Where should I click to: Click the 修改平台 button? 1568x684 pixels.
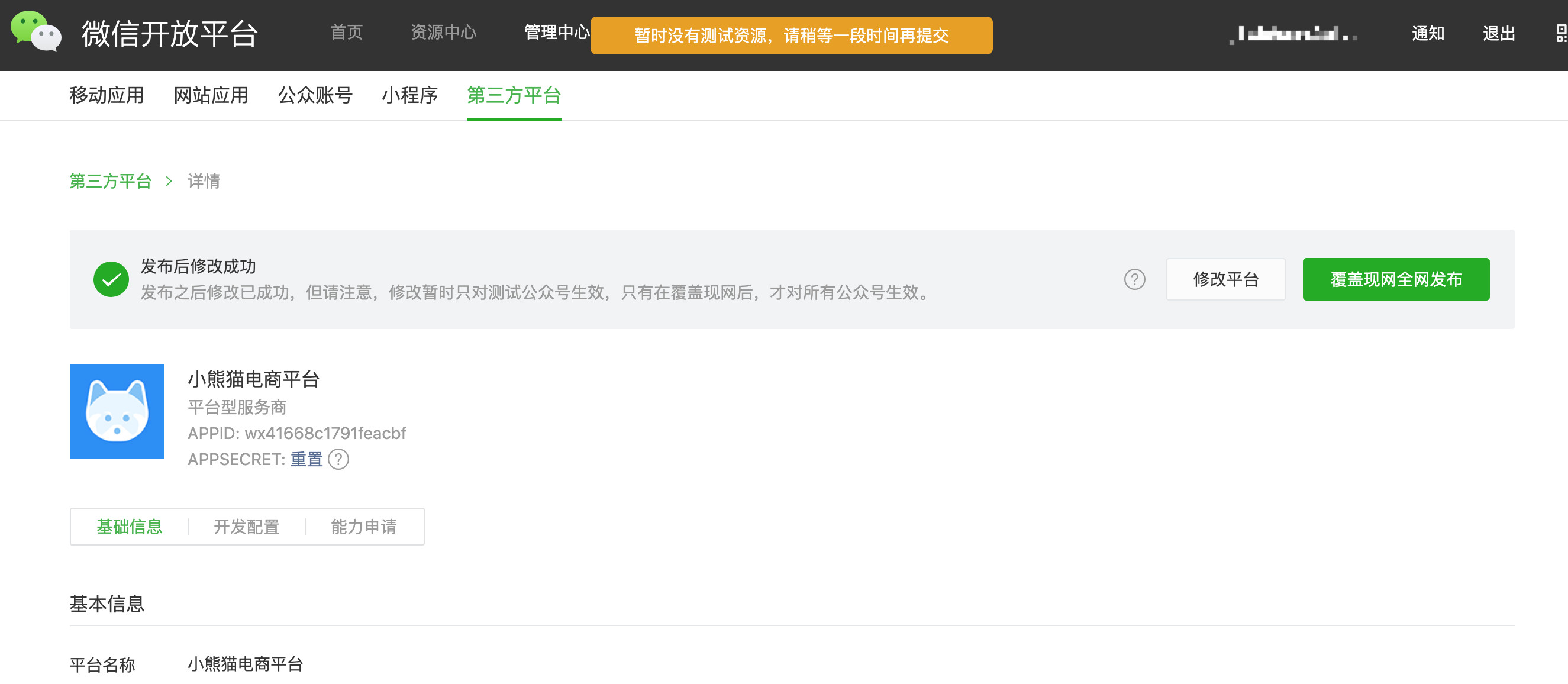point(1226,279)
